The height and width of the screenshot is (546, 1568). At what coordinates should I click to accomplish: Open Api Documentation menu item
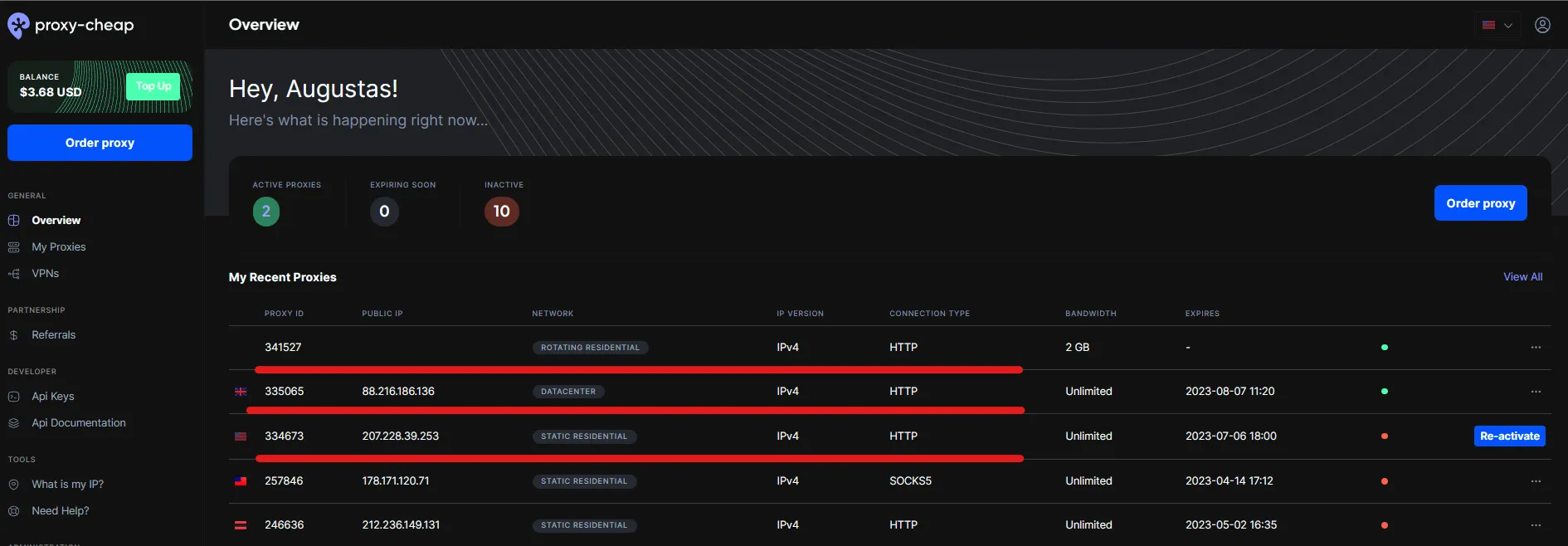click(x=78, y=423)
